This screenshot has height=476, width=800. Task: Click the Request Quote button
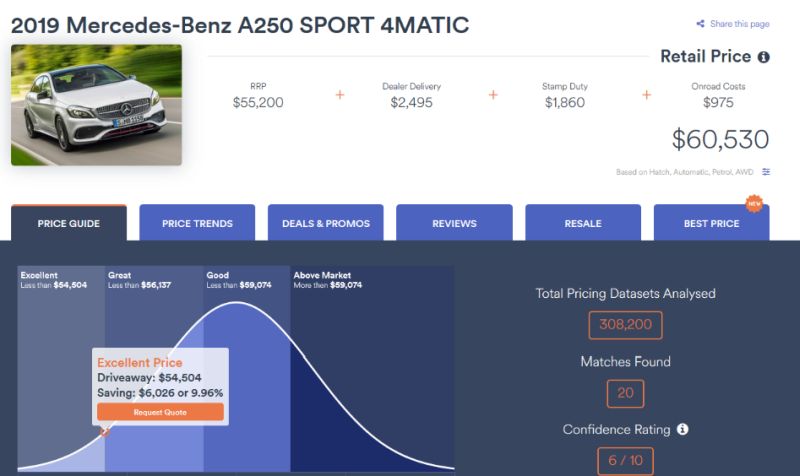(x=160, y=412)
